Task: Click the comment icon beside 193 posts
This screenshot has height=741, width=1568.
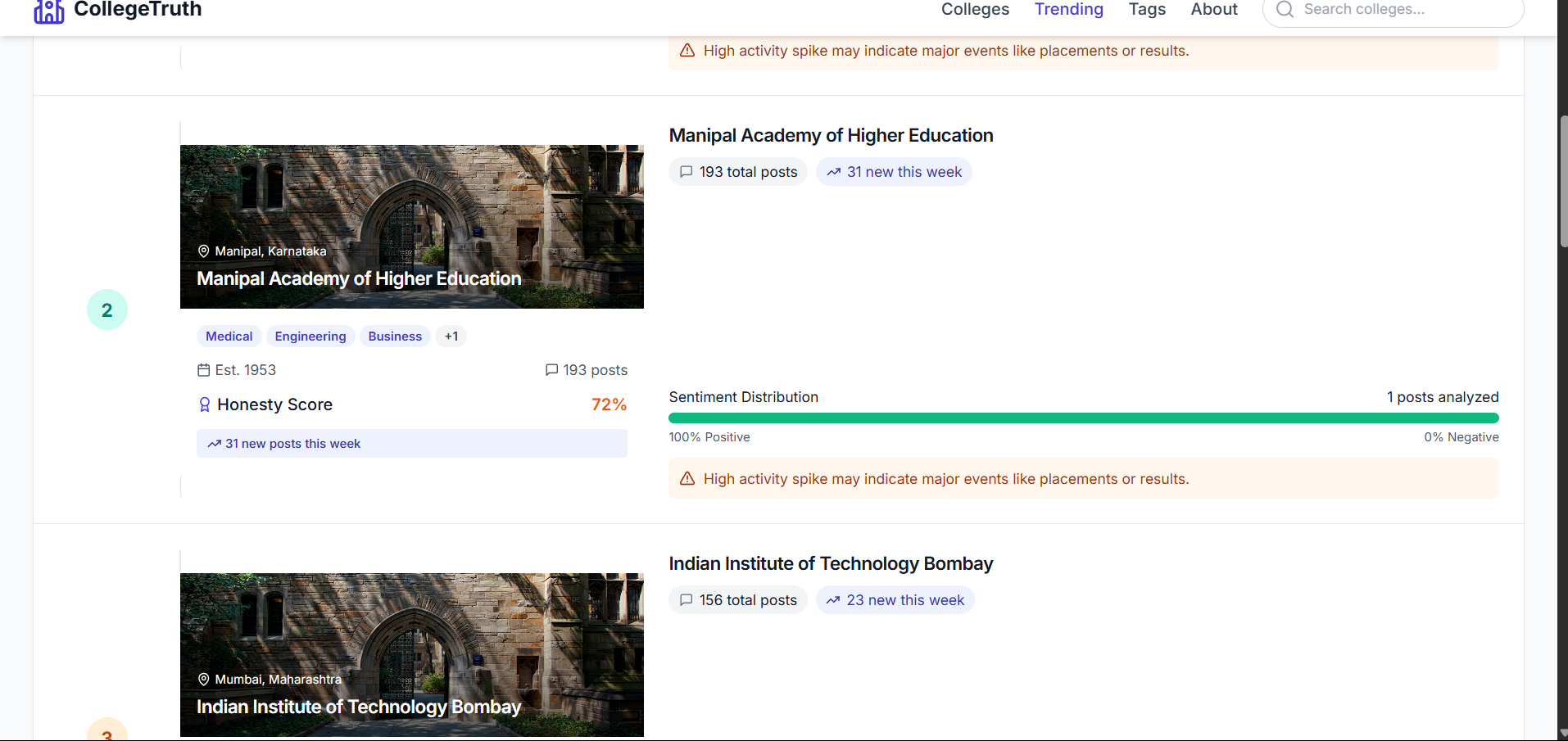Action: [552, 370]
